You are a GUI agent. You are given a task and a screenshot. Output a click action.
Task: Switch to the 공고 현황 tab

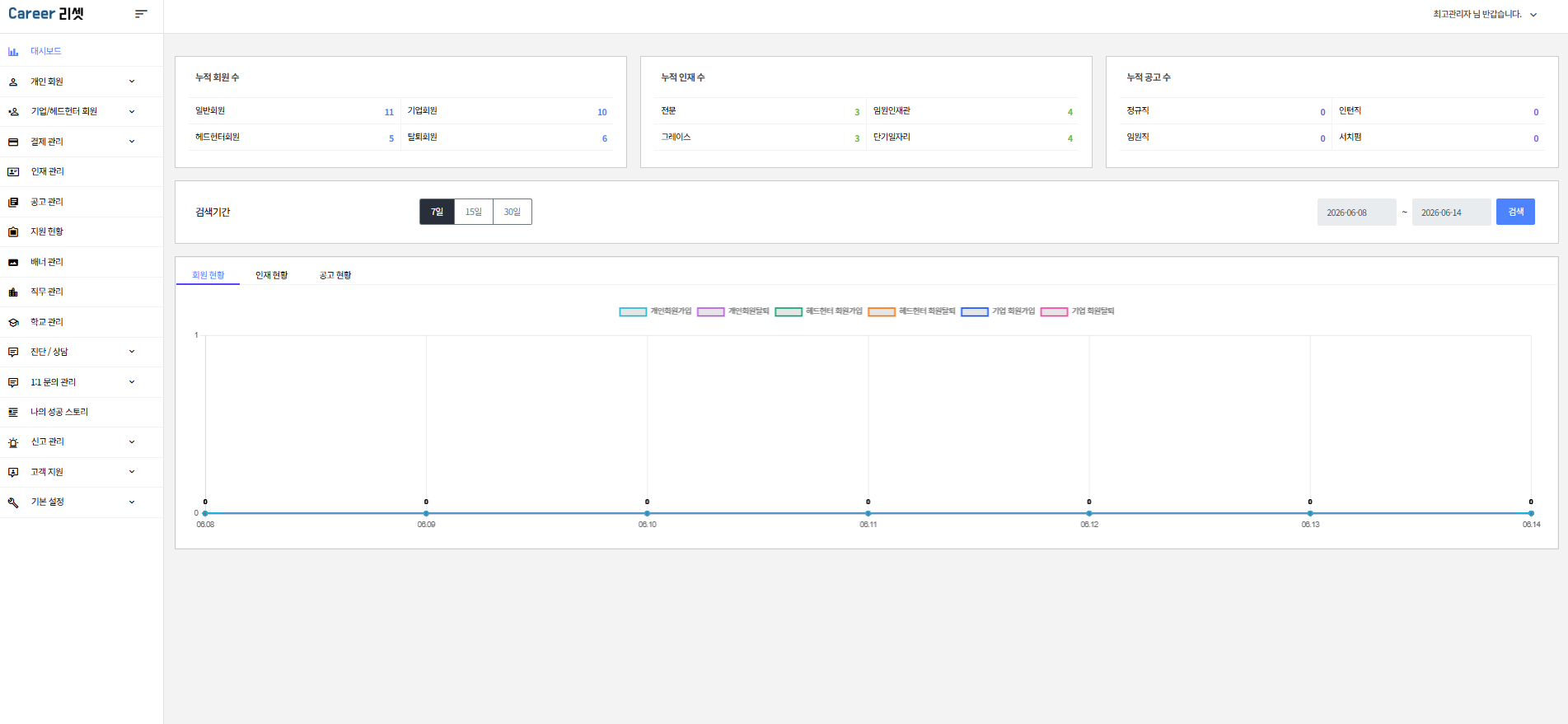[x=335, y=275]
